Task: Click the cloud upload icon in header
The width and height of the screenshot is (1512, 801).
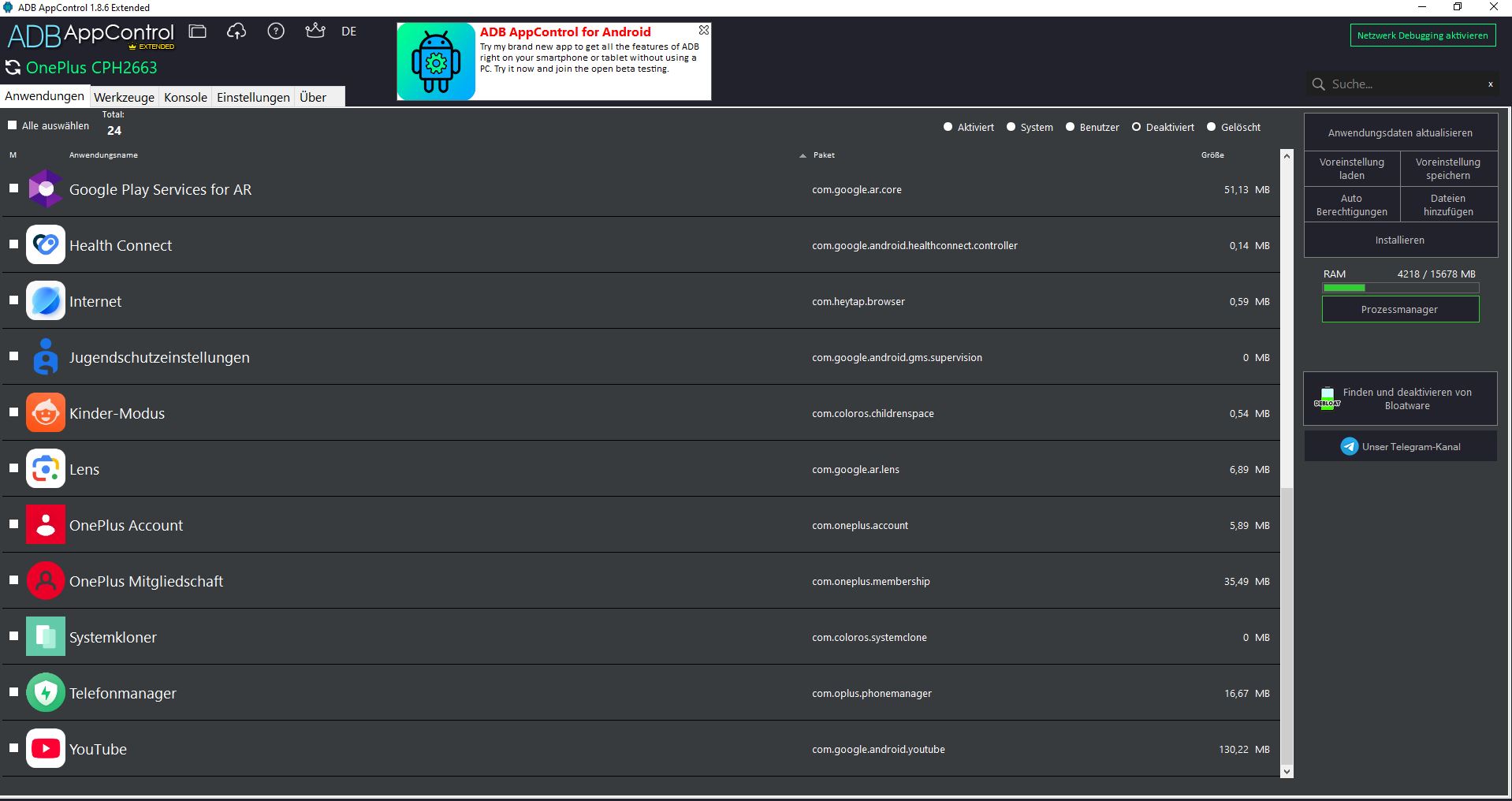Action: click(x=236, y=32)
